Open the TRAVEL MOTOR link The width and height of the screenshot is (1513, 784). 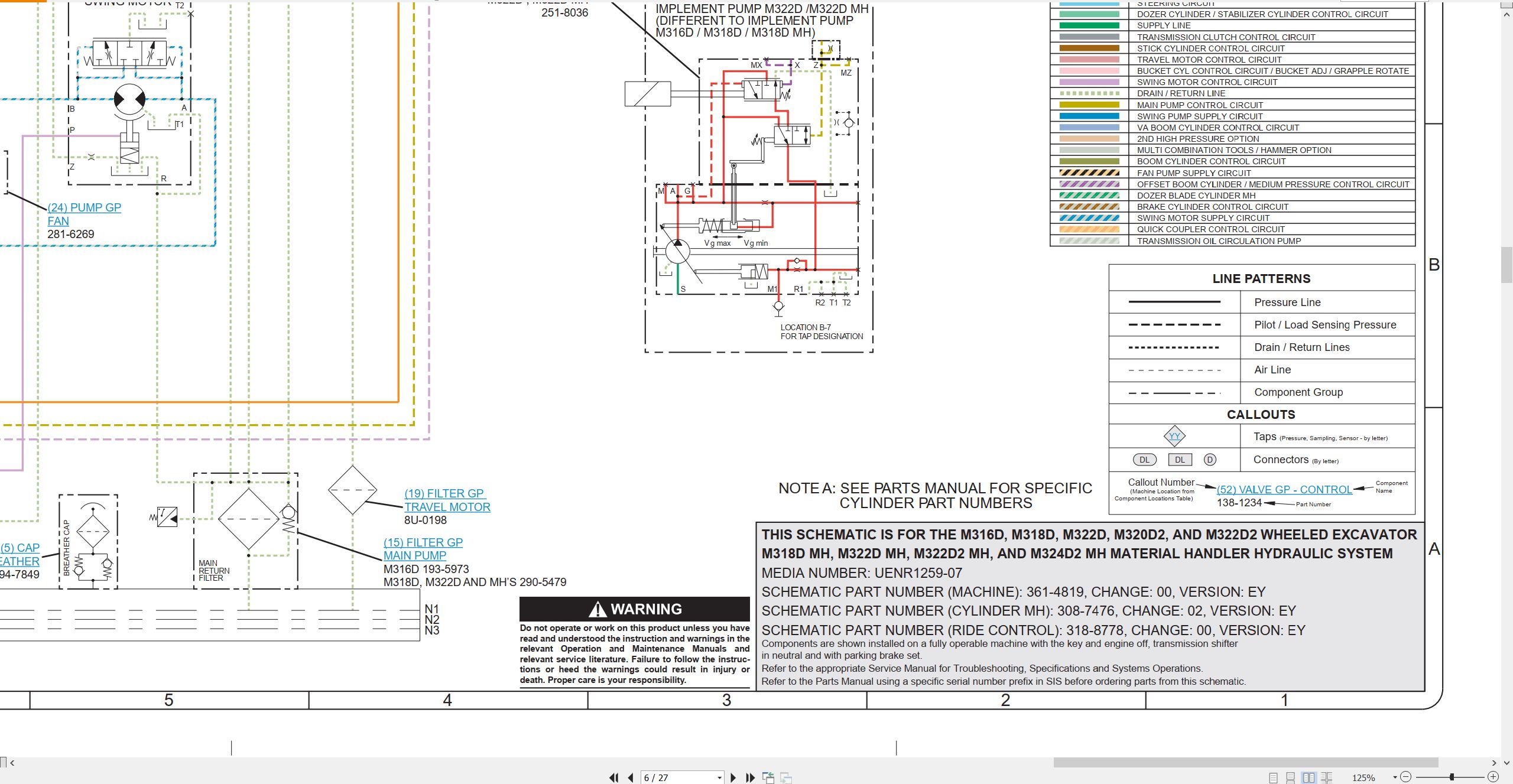tap(447, 507)
